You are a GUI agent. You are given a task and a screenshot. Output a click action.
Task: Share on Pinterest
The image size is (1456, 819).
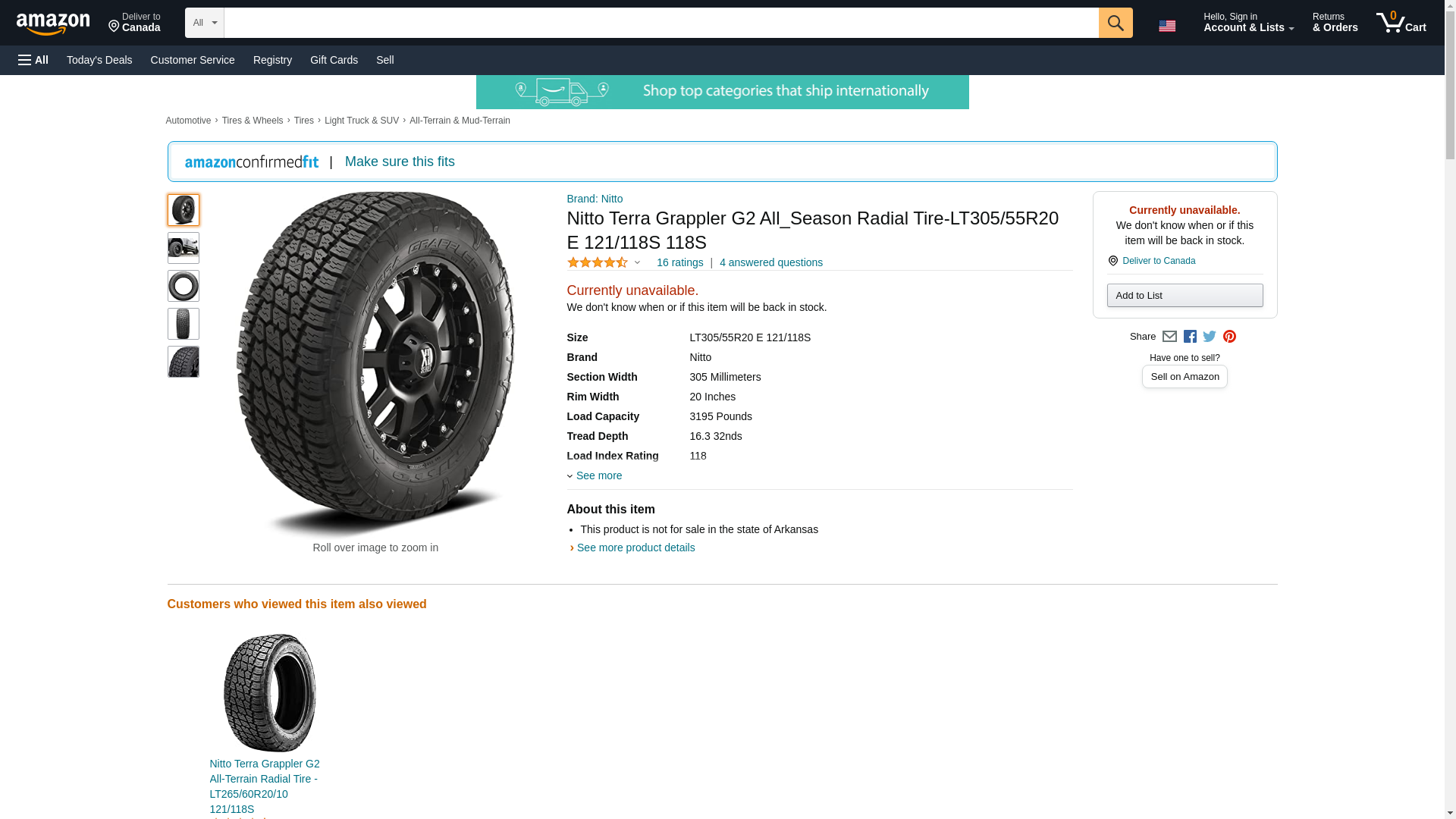[x=1229, y=337]
